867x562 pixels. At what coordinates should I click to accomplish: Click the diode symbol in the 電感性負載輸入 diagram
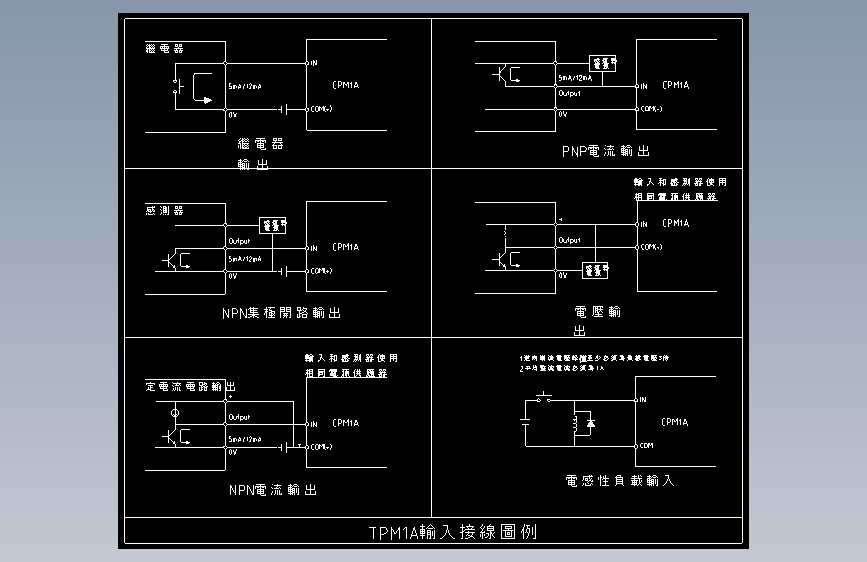tap(590, 424)
